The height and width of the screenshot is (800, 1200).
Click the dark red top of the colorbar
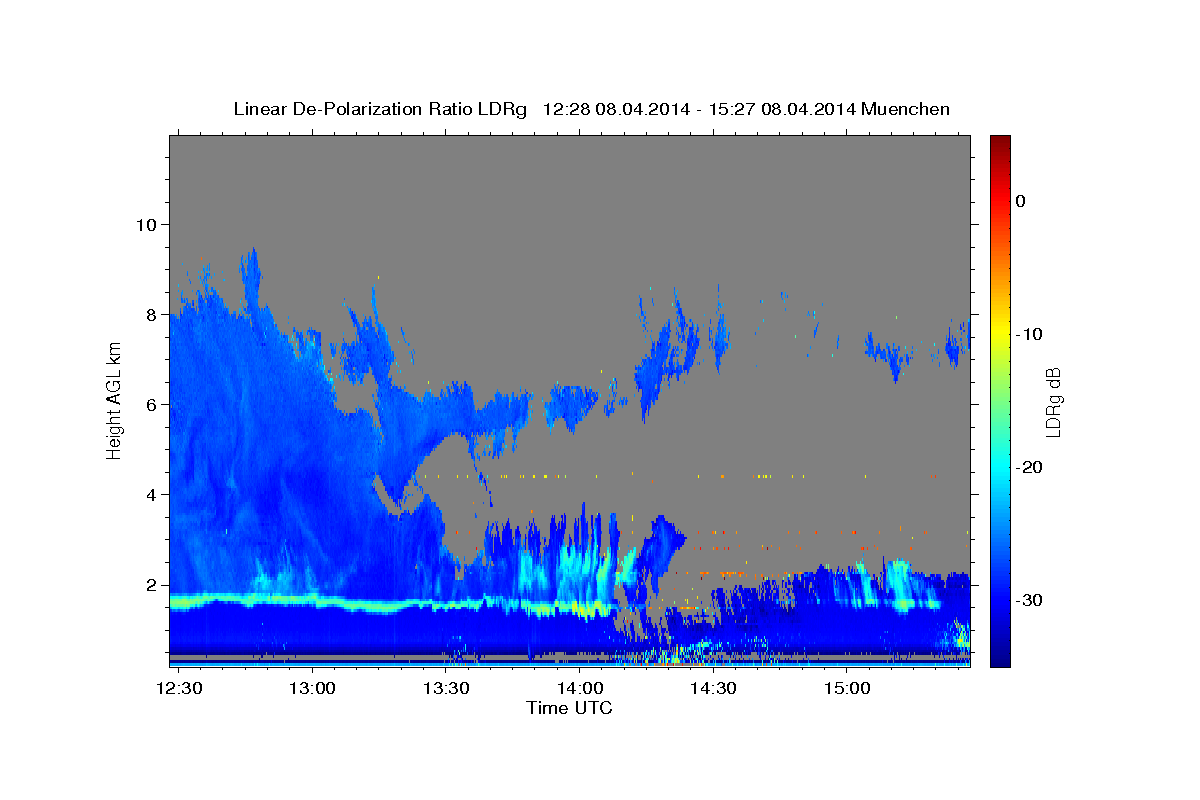point(1000,143)
